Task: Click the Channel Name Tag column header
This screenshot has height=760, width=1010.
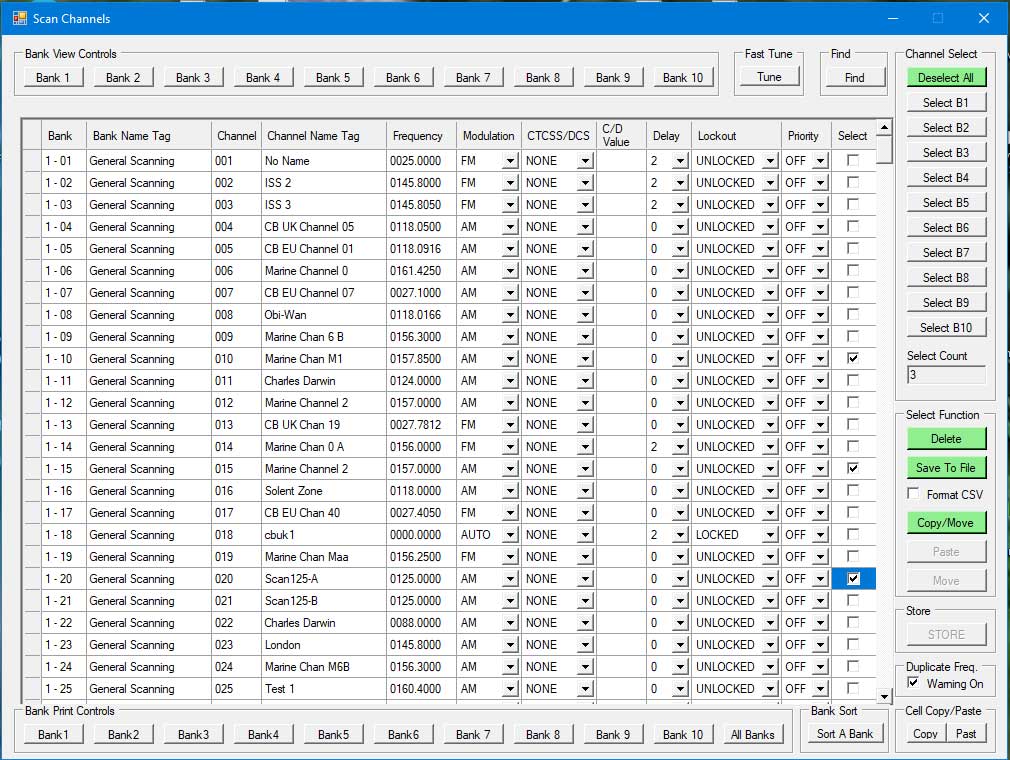Action: click(323, 136)
